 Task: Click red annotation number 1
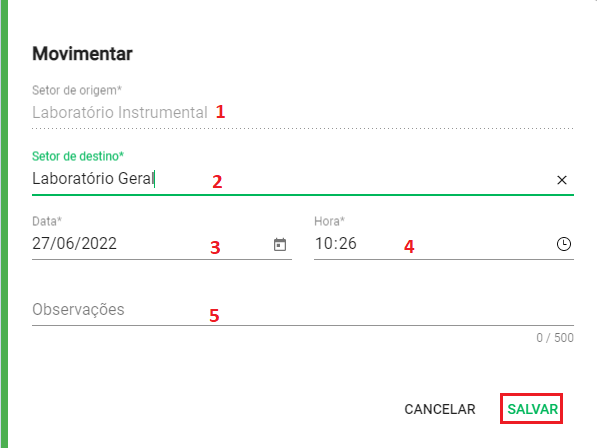pos(220,112)
